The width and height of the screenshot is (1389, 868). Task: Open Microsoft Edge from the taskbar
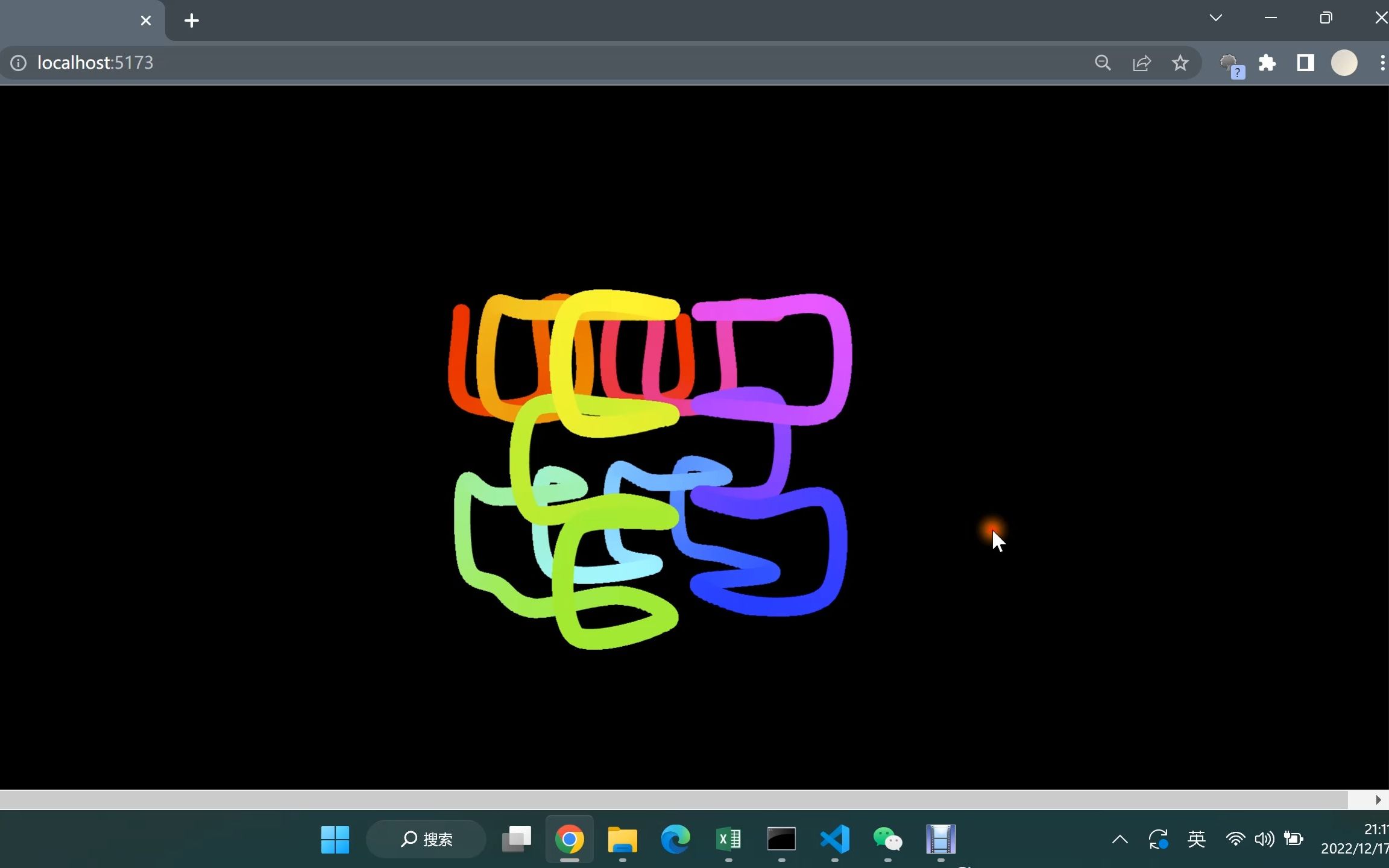pyautogui.click(x=675, y=838)
